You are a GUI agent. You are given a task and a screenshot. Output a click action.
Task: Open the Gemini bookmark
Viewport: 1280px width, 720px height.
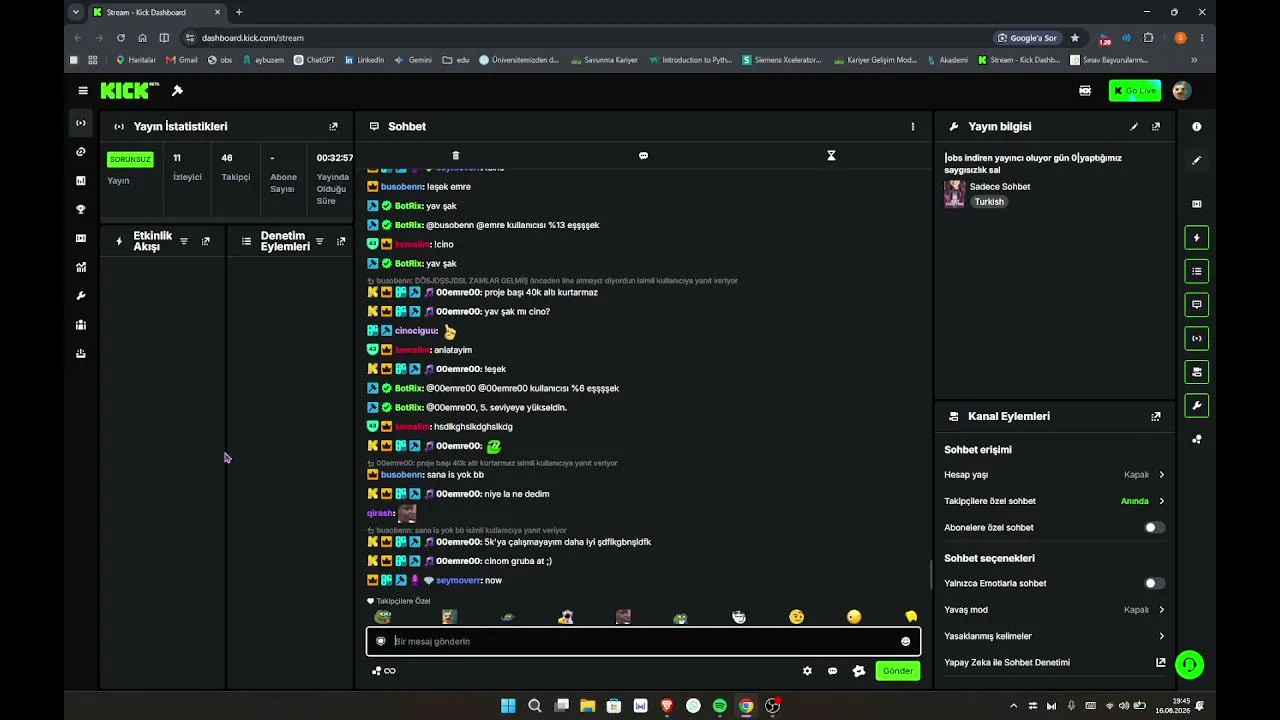click(413, 60)
